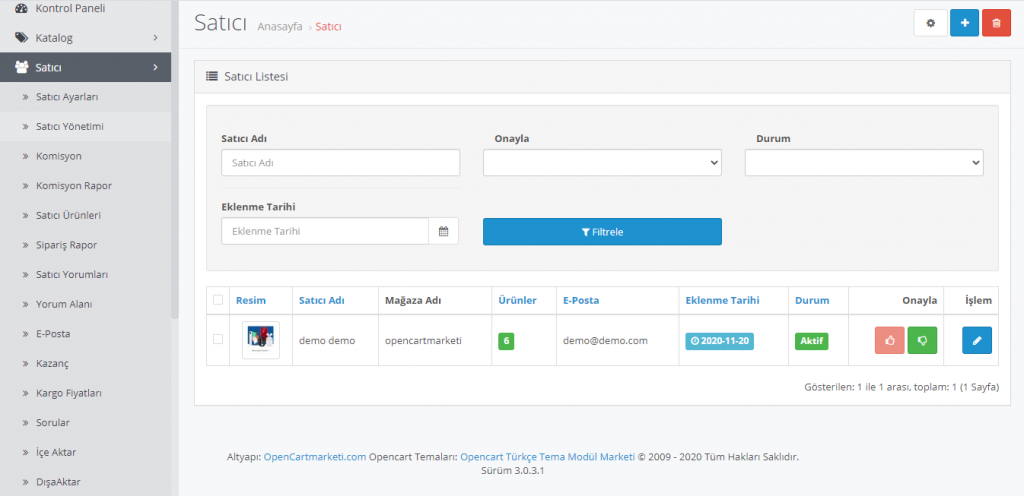The height and width of the screenshot is (497, 1024).
Task: Open Satıcı Ayarları in sidebar
Action: pyautogui.click(x=67, y=97)
